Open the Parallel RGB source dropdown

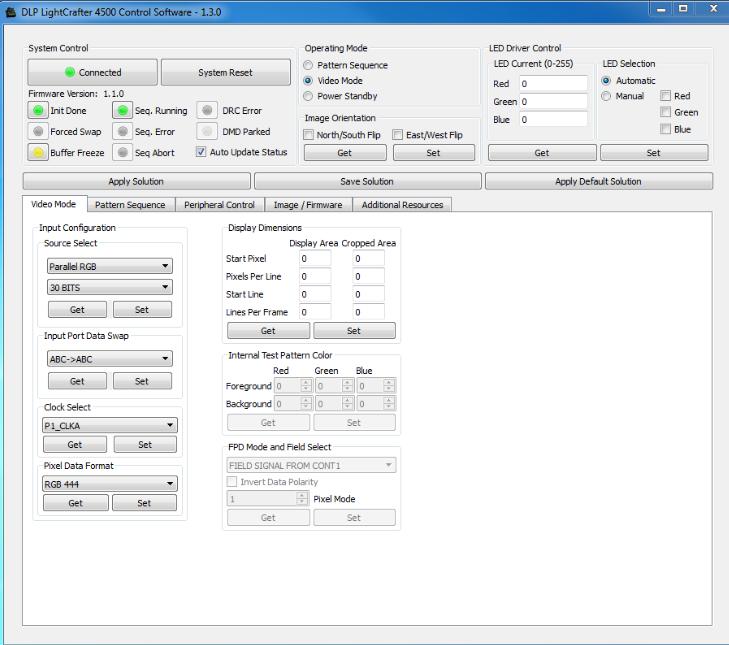pyautogui.click(x=110, y=266)
